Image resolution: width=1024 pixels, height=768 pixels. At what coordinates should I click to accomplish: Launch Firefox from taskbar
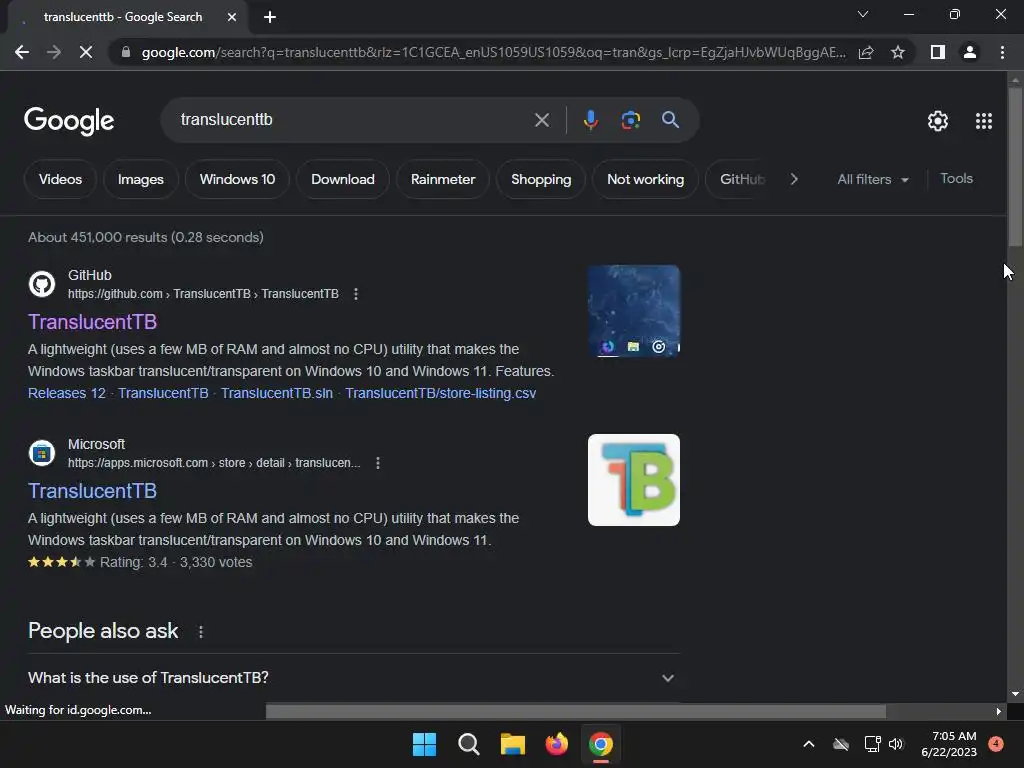(x=556, y=744)
